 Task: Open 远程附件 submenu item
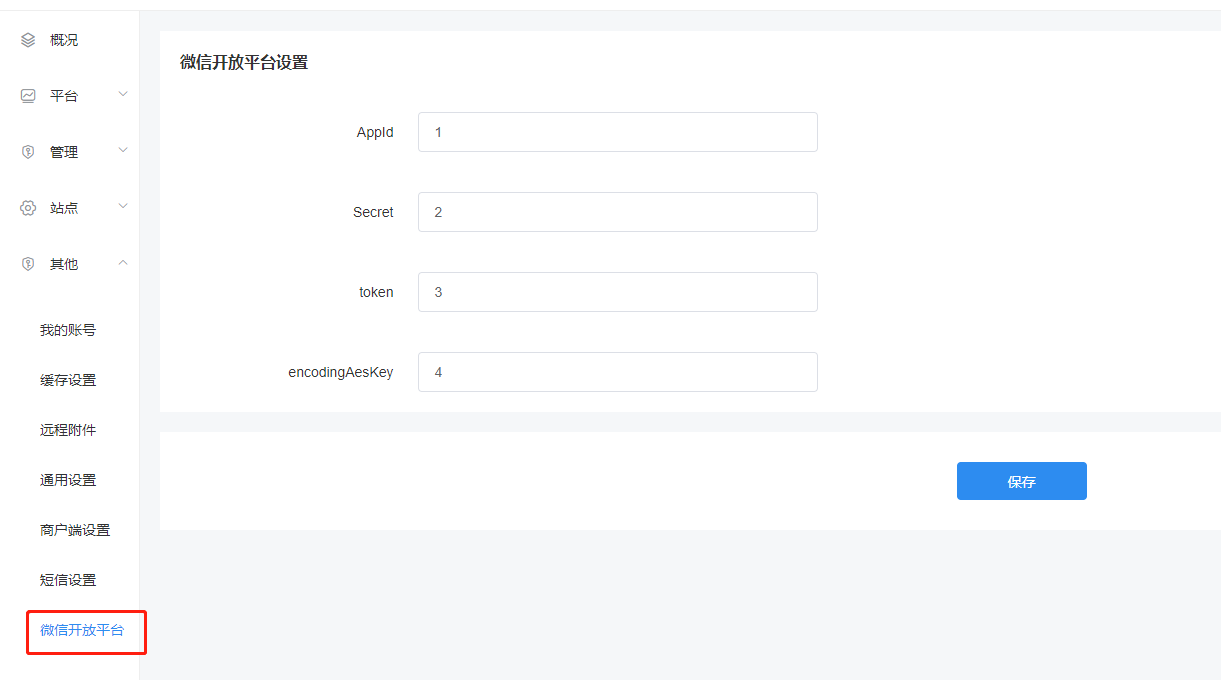68,430
